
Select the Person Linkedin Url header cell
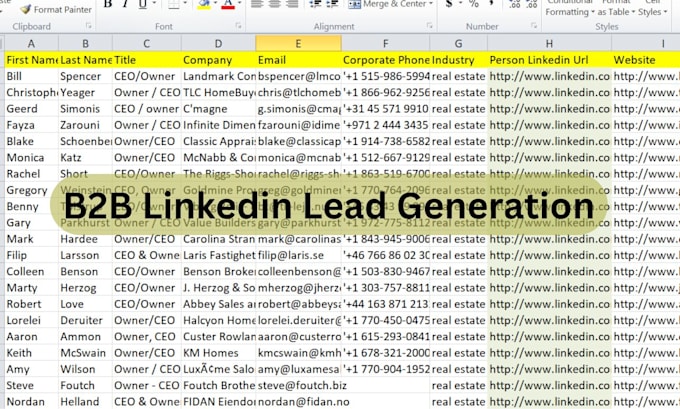pyautogui.click(x=549, y=60)
